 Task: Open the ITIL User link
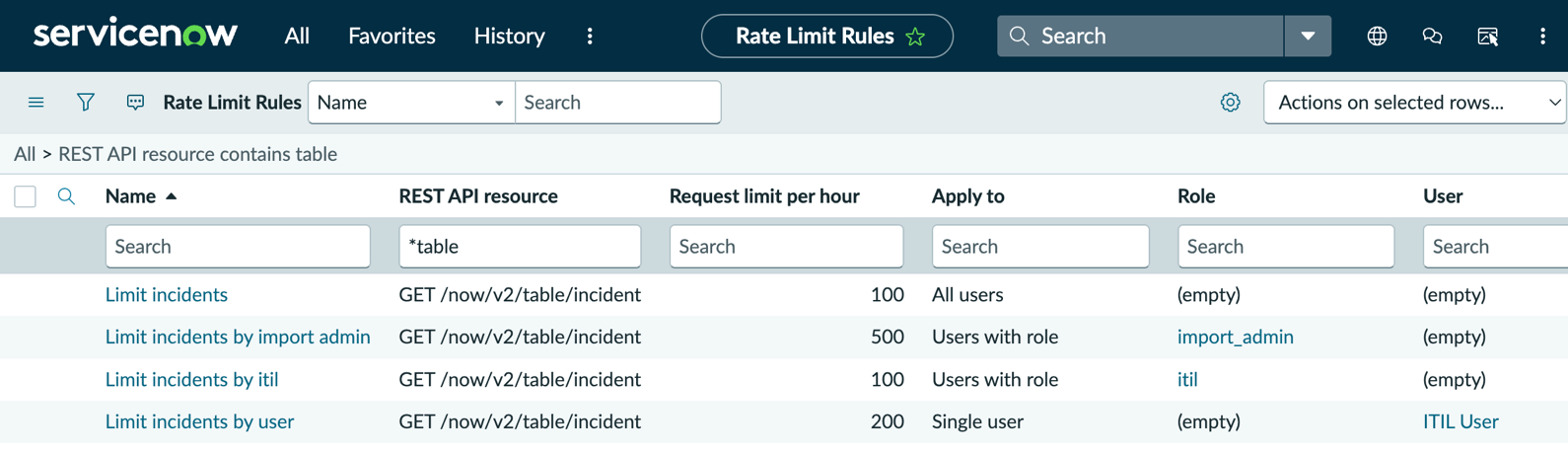point(1461,422)
